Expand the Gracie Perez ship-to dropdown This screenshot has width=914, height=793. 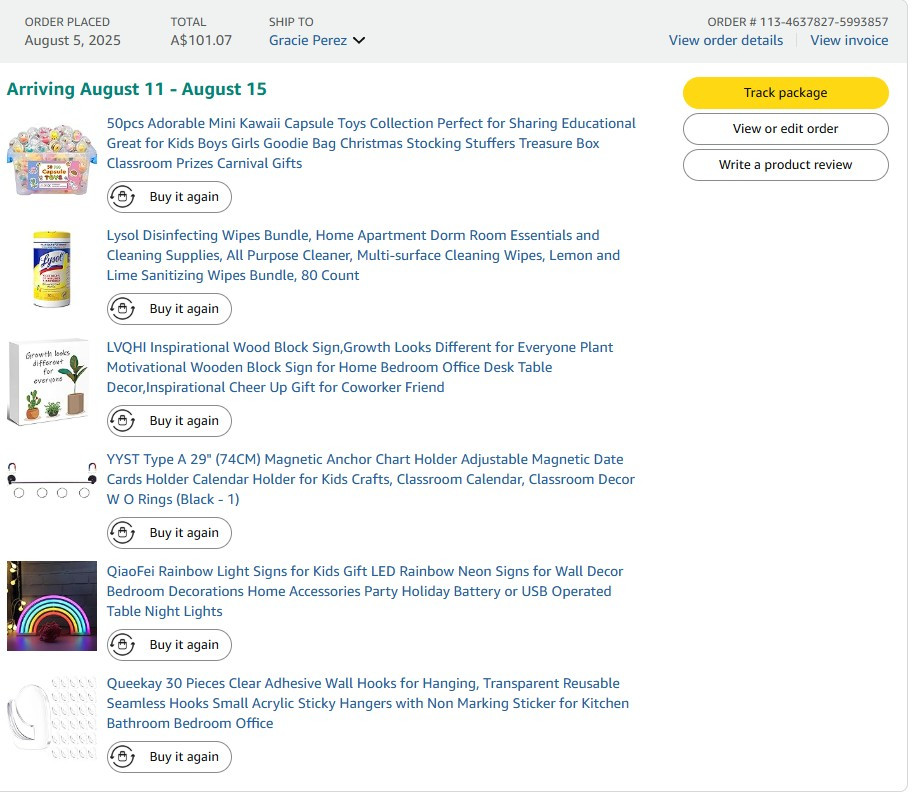[317, 40]
